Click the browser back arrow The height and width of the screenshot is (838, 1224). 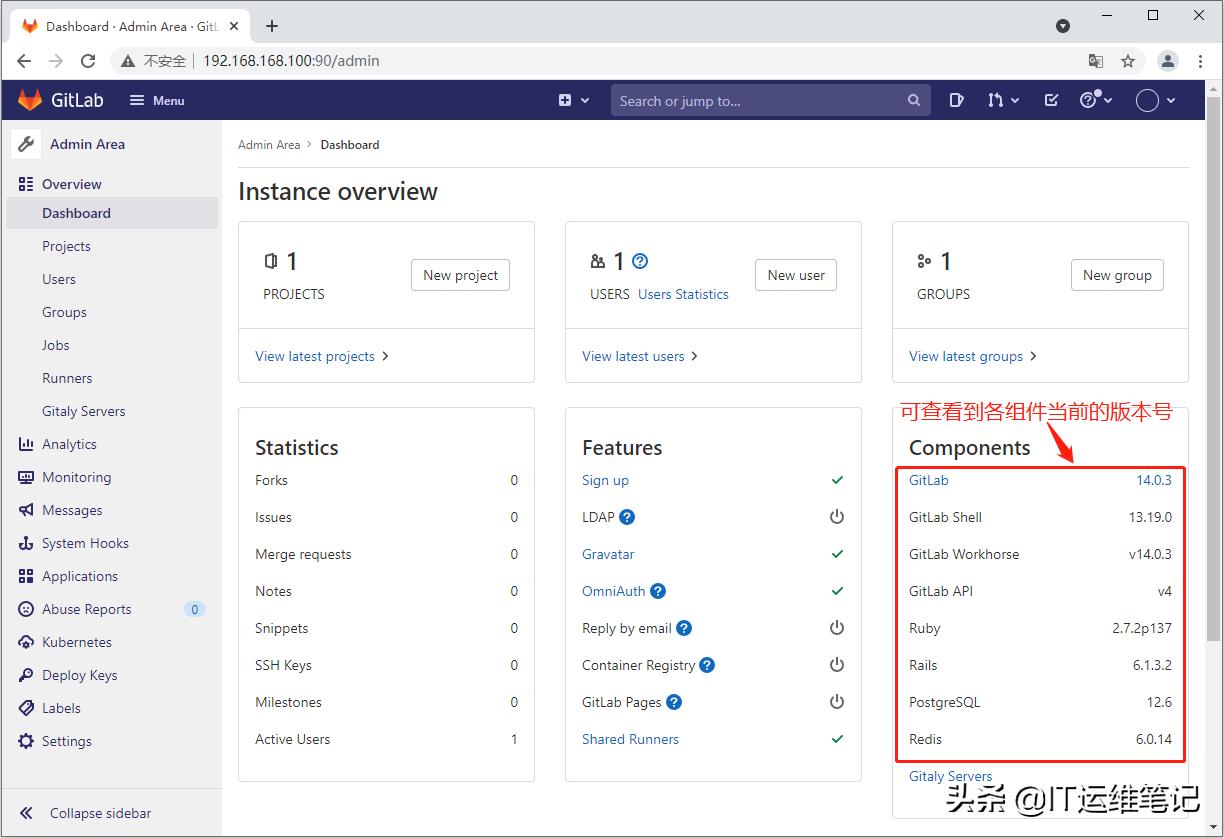[24, 61]
